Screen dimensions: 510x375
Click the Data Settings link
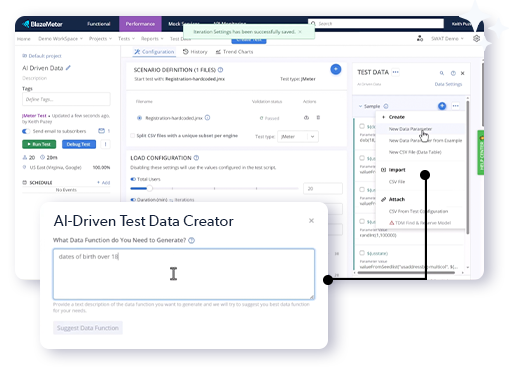click(448, 84)
